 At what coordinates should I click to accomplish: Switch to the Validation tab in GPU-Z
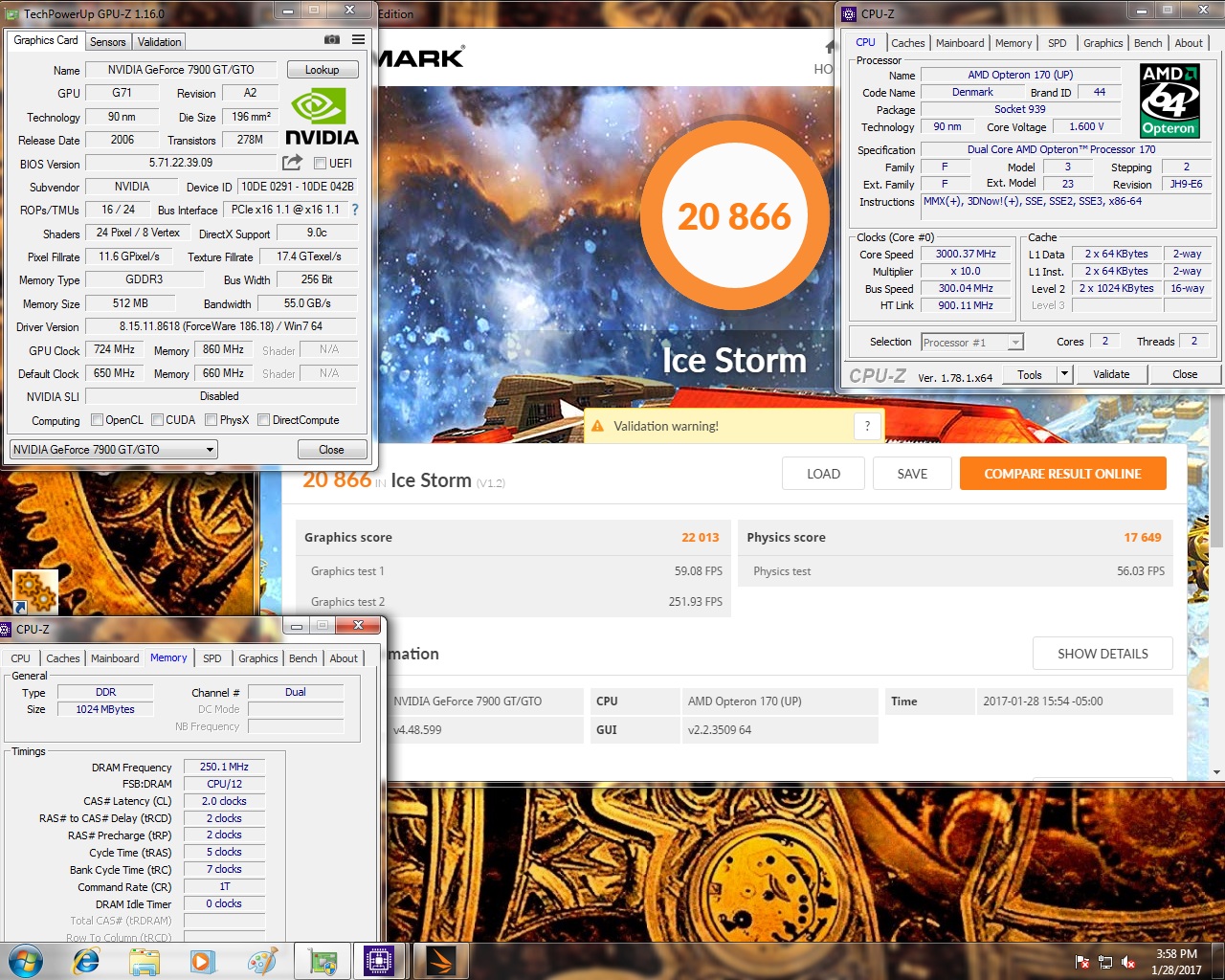pyautogui.click(x=159, y=42)
